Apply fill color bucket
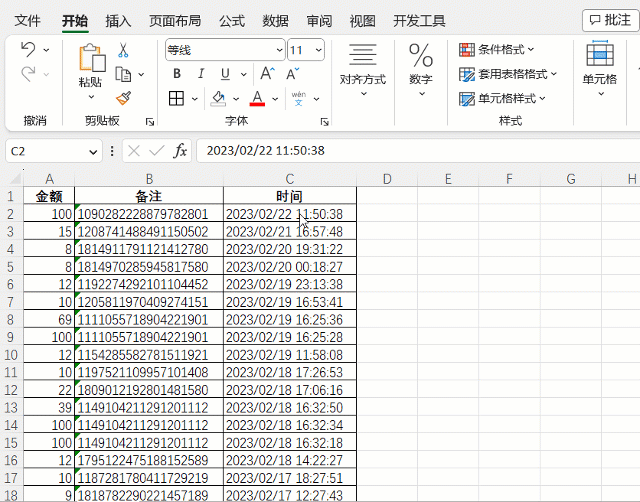This screenshot has height=502, width=640. (x=218, y=98)
